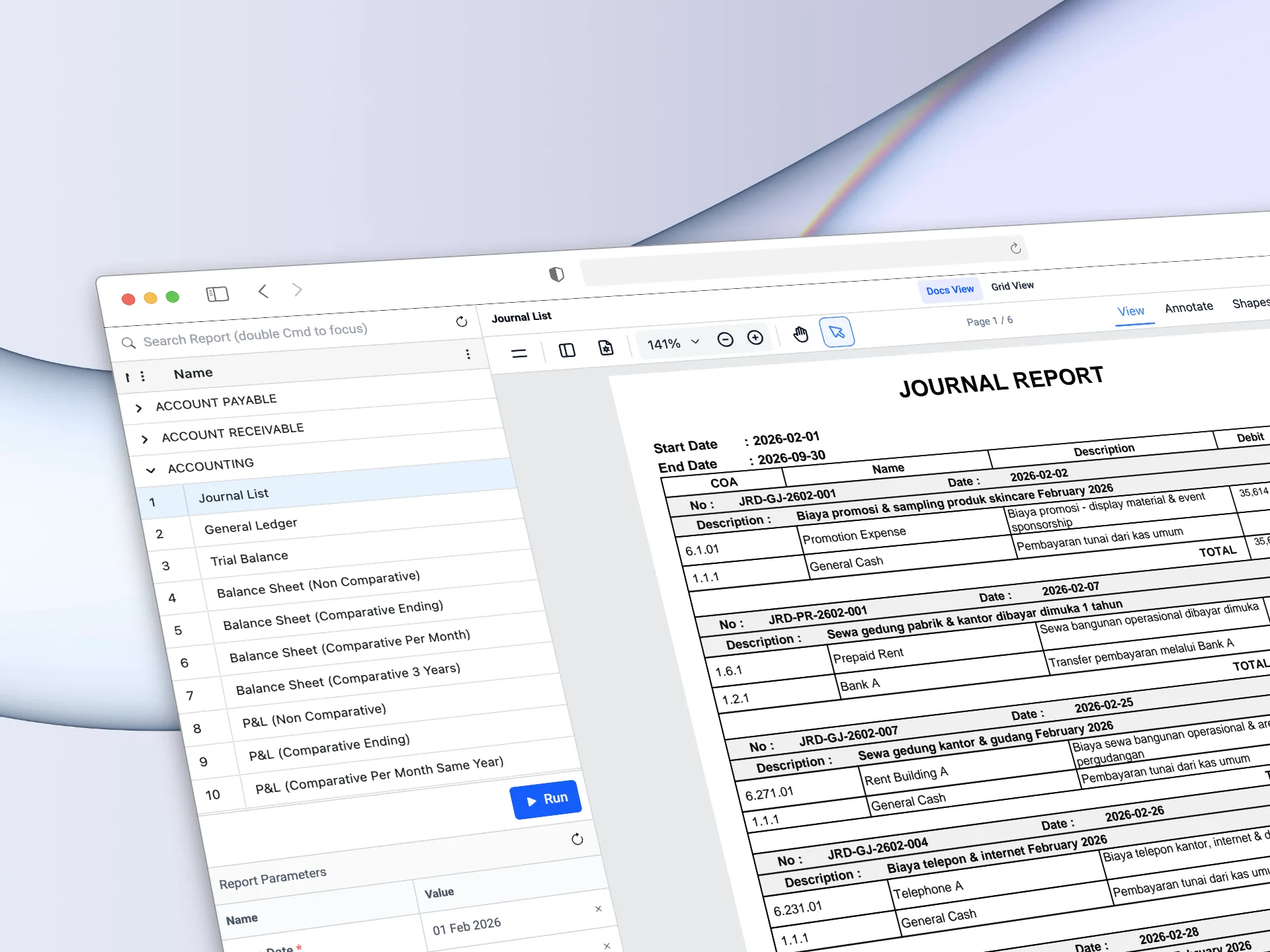Switch to Grid View
This screenshot has width=1270, height=952.
[x=1012, y=286]
